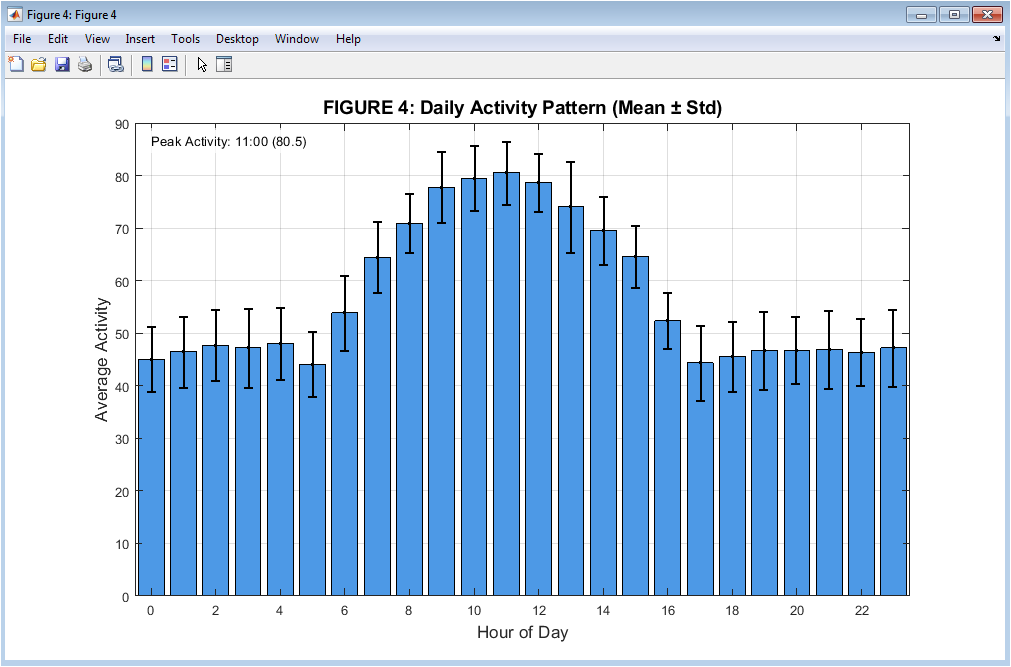Image resolution: width=1011 pixels, height=667 pixels.
Task: Click the New Figure toolbar icon
Action: click(16, 65)
